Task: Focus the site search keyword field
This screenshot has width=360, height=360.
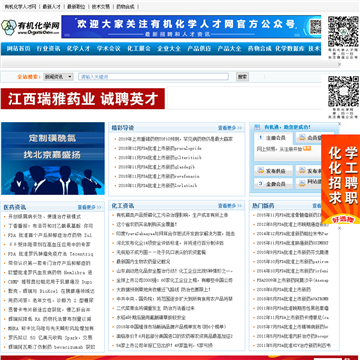Action: [153, 77]
